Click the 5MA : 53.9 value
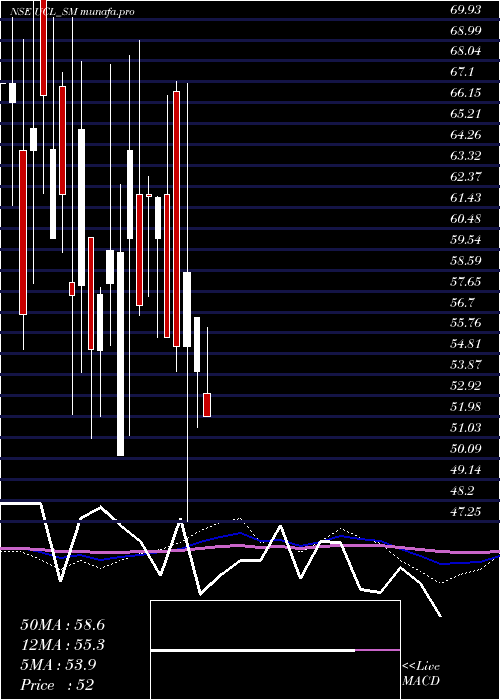The width and height of the screenshot is (500, 700). pyautogui.click(x=58, y=666)
